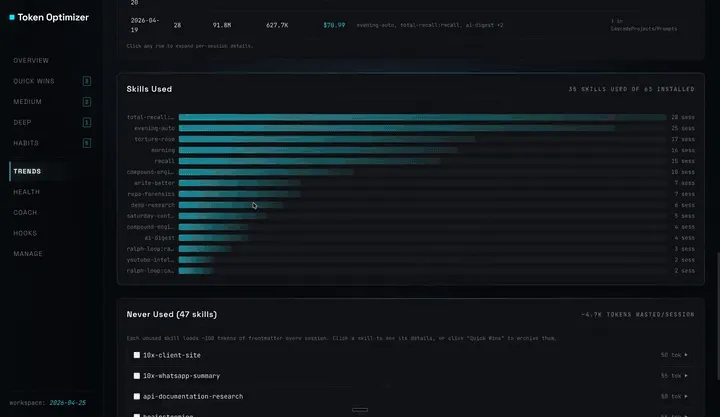Image resolution: width=720 pixels, height=417 pixels.
Task: Click the torture-room usage bar
Action: click(x=326, y=139)
